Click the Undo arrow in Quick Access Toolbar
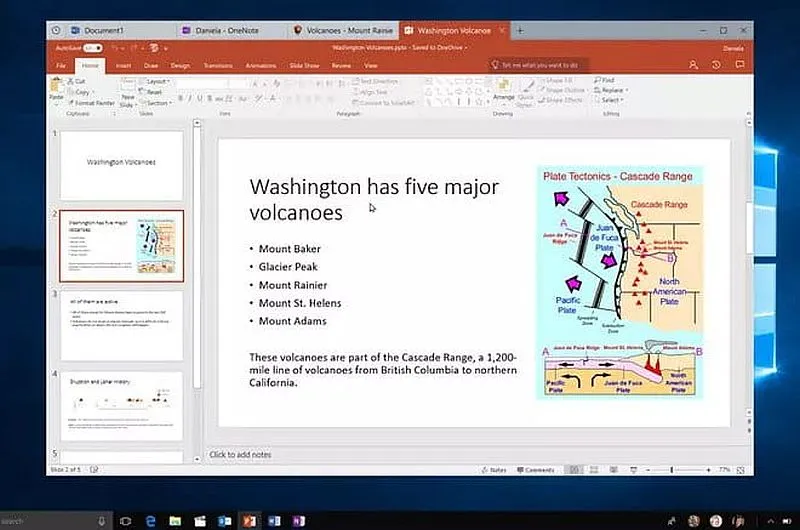The image size is (800, 530). coord(115,48)
